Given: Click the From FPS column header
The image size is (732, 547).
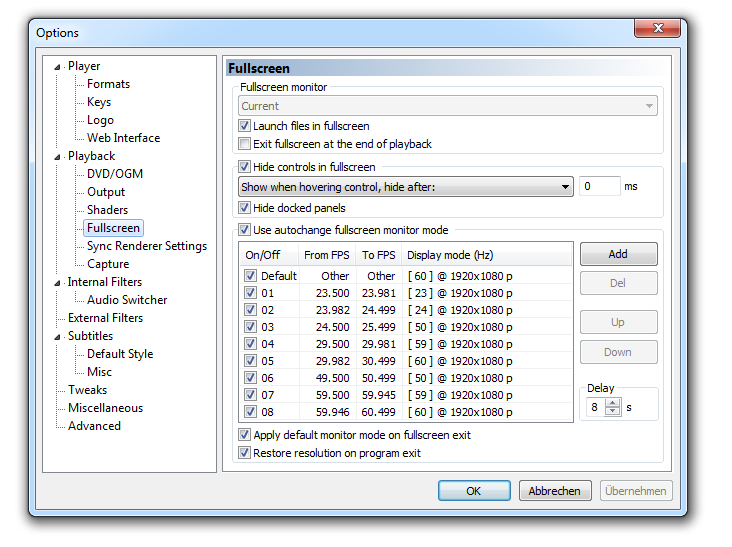Looking at the screenshot, I should pyautogui.click(x=327, y=255).
